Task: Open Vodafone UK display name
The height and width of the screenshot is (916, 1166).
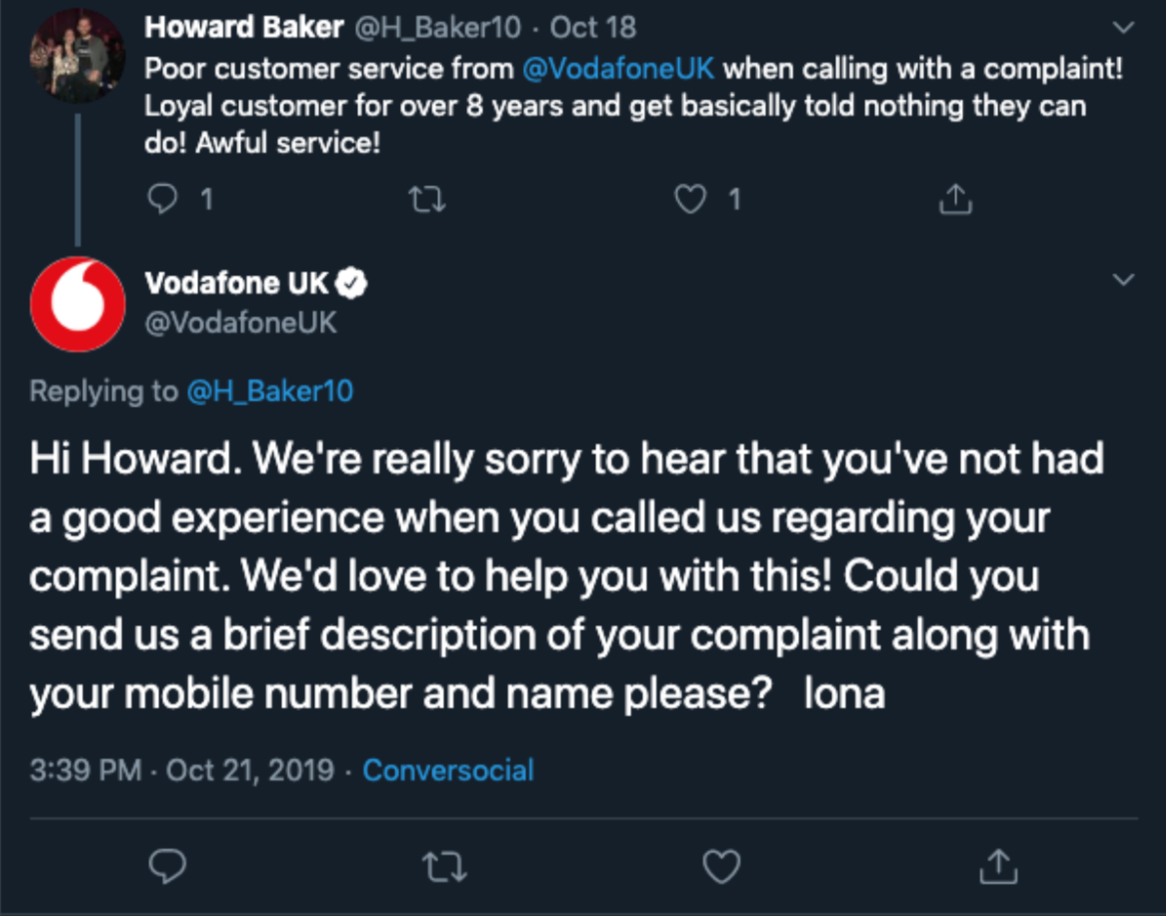Action: 236,283
